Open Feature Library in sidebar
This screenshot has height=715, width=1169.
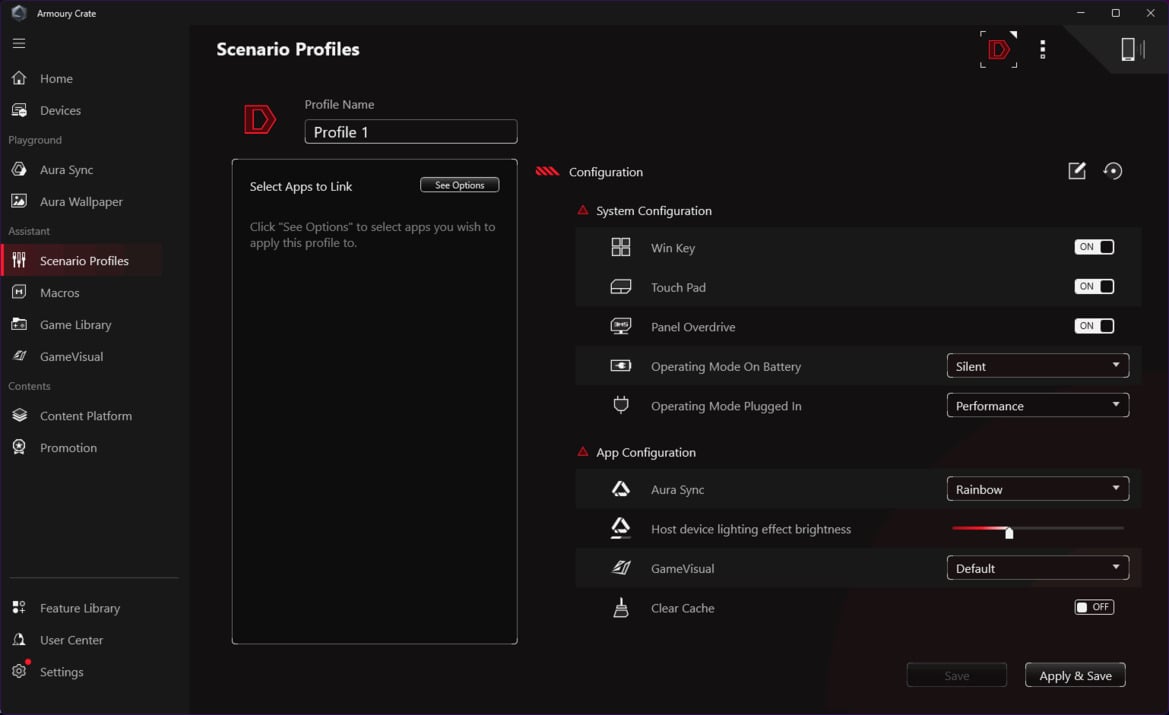pyautogui.click(x=80, y=608)
